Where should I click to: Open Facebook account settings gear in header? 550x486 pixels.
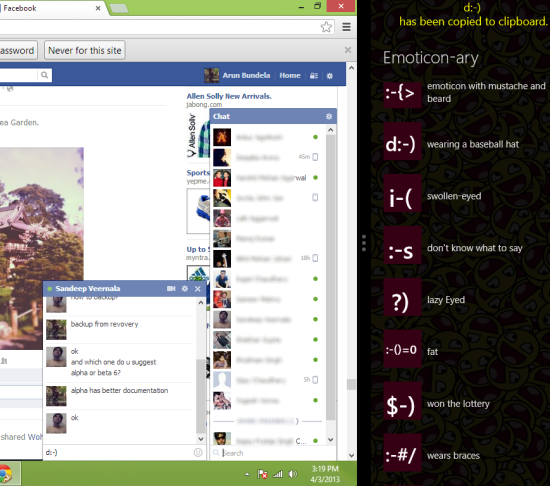[x=330, y=76]
